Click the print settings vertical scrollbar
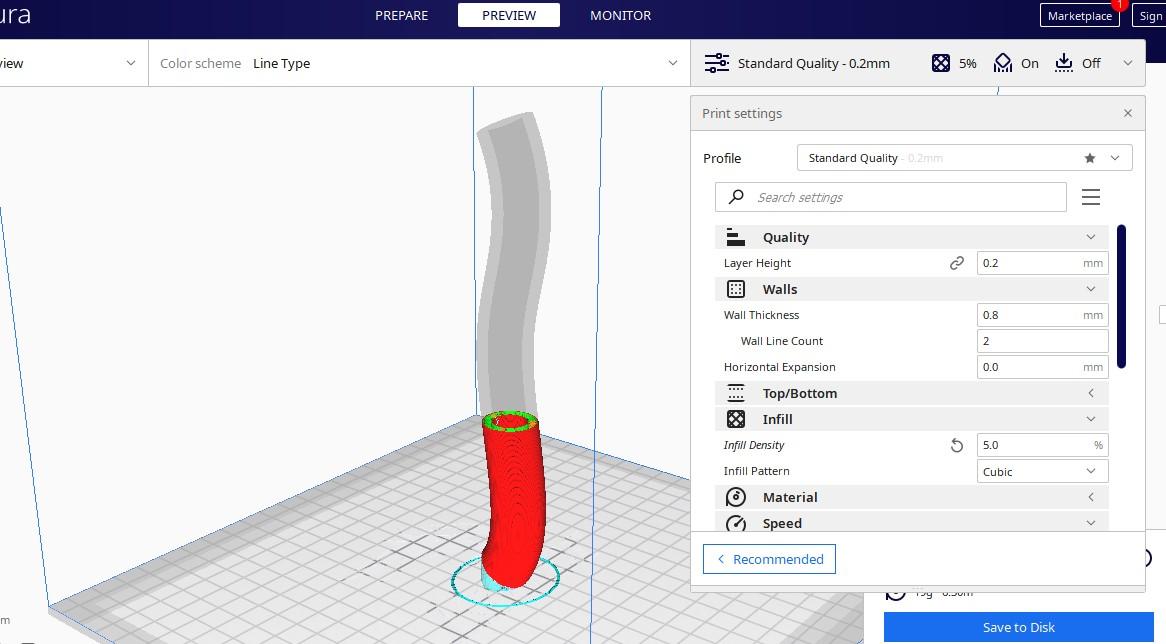Image resolution: width=1166 pixels, height=644 pixels. click(1121, 296)
